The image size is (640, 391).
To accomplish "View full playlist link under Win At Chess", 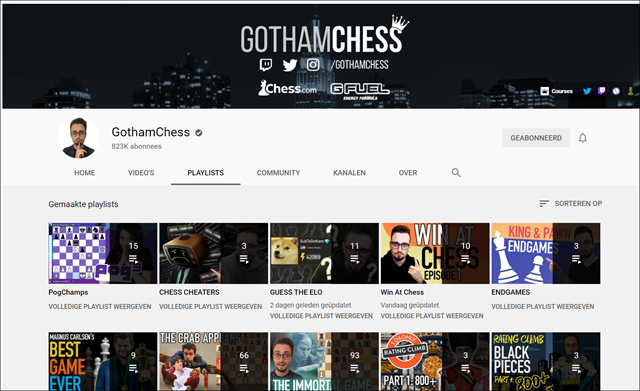I will pyautogui.click(x=432, y=316).
